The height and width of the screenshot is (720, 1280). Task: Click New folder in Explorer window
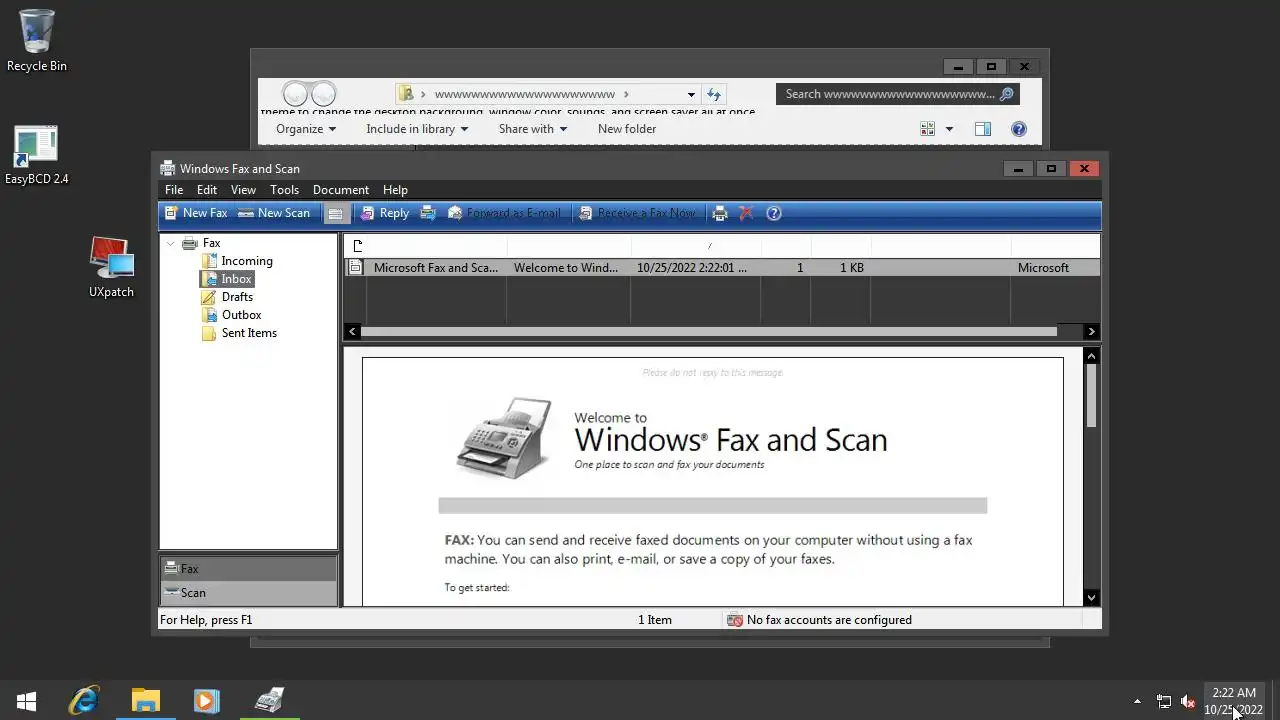627,129
